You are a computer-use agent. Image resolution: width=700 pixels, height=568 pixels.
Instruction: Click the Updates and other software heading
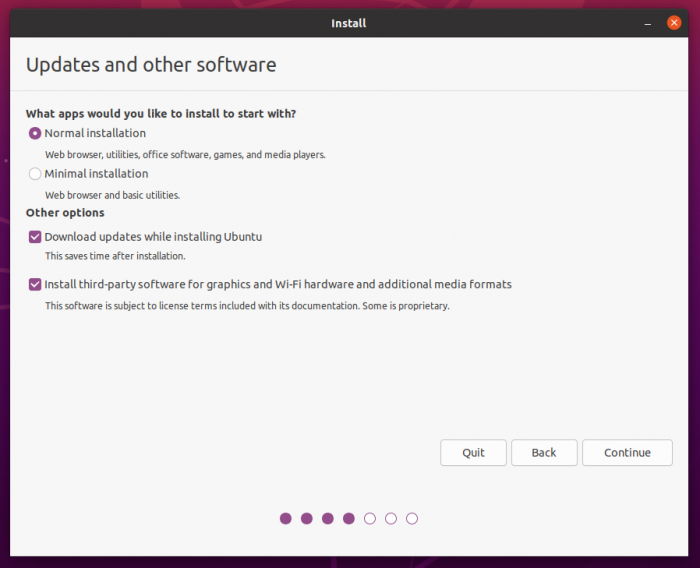[x=151, y=66]
